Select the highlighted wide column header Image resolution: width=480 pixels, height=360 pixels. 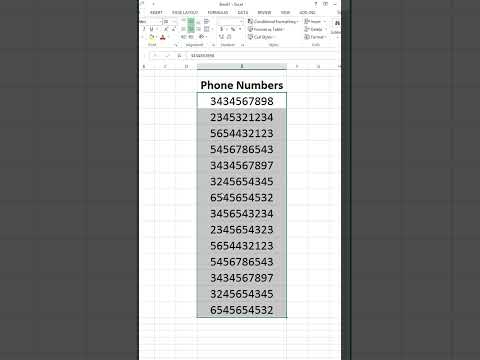pyautogui.click(x=242, y=66)
